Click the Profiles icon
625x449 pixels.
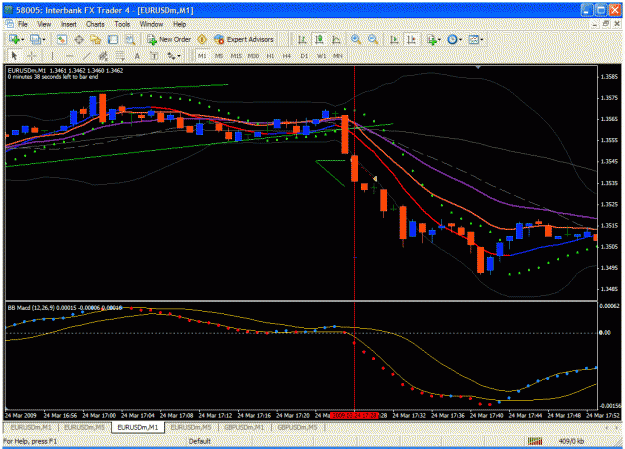[x=35, y=39]
